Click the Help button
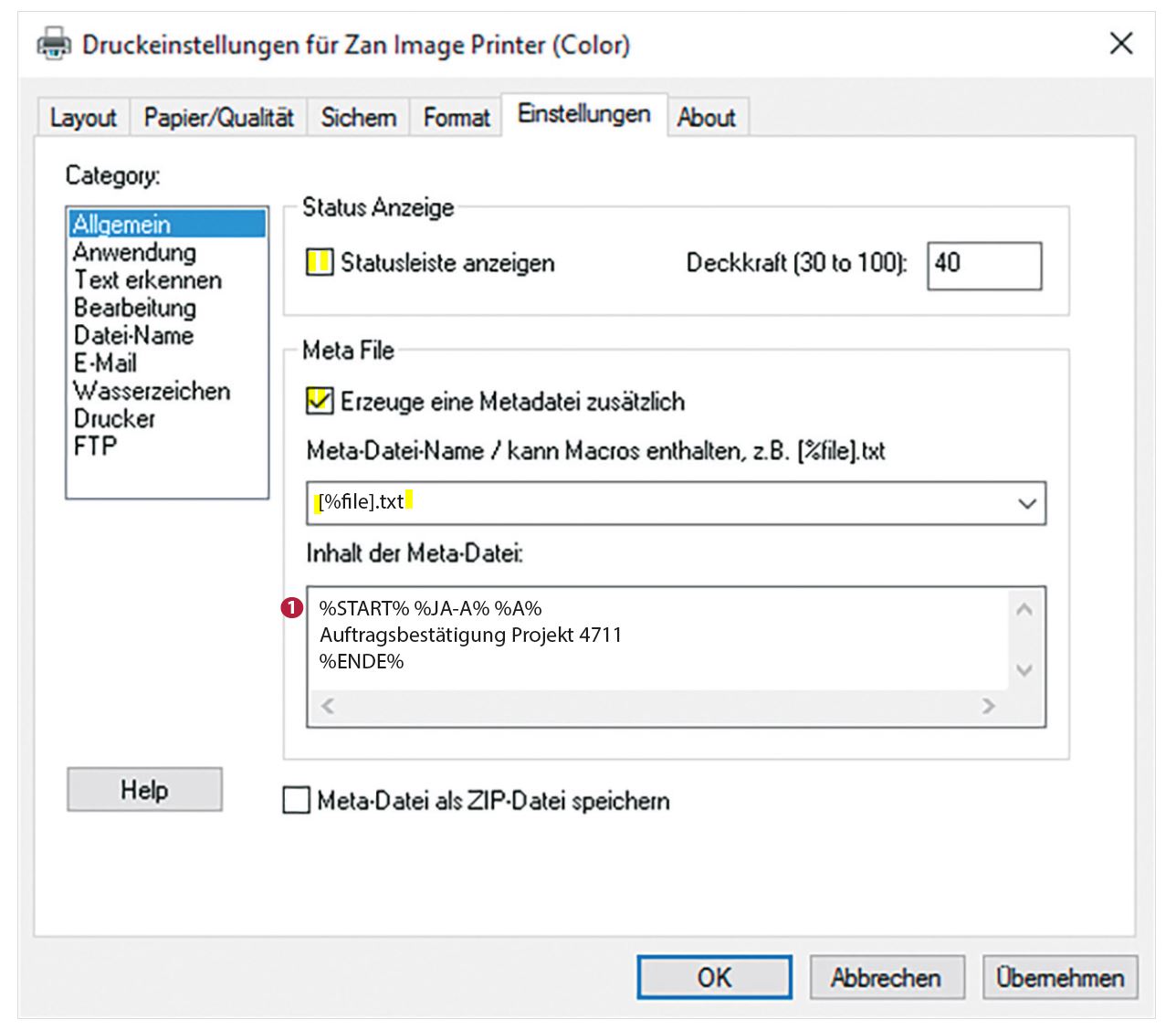 [x=144, y=790]
